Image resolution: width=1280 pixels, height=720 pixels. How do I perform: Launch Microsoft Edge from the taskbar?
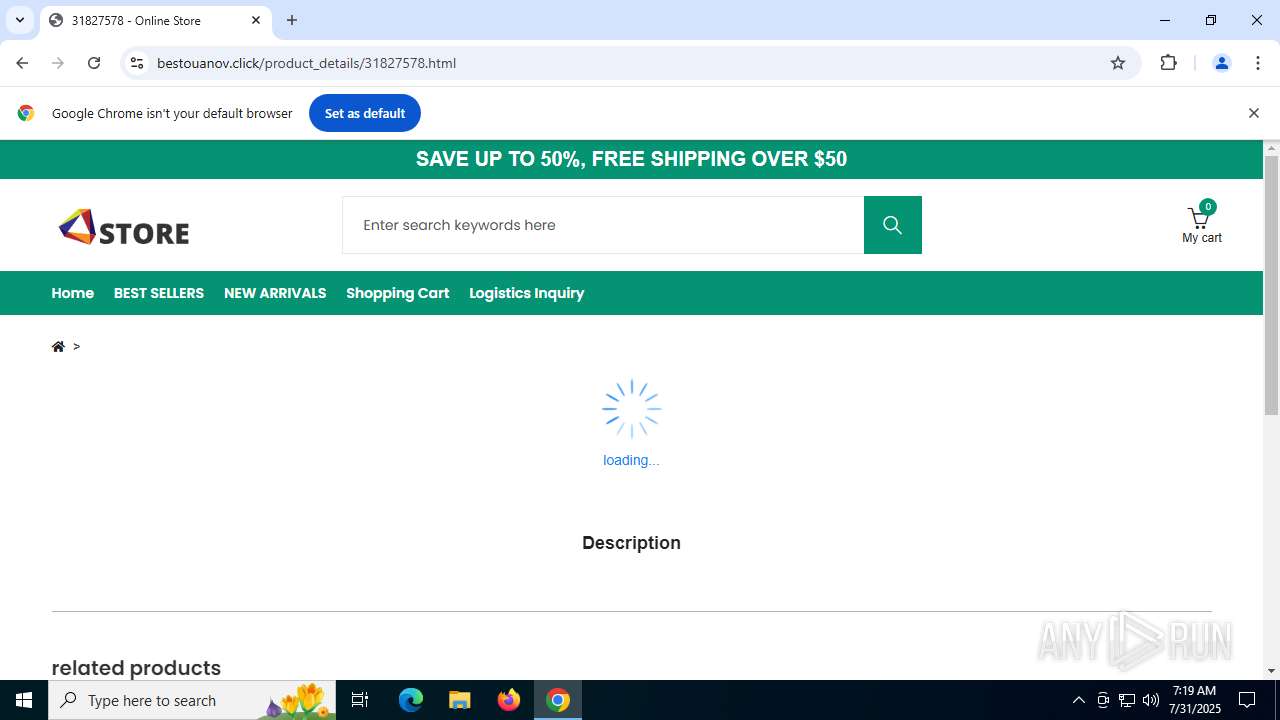click(x=411, y=700)
